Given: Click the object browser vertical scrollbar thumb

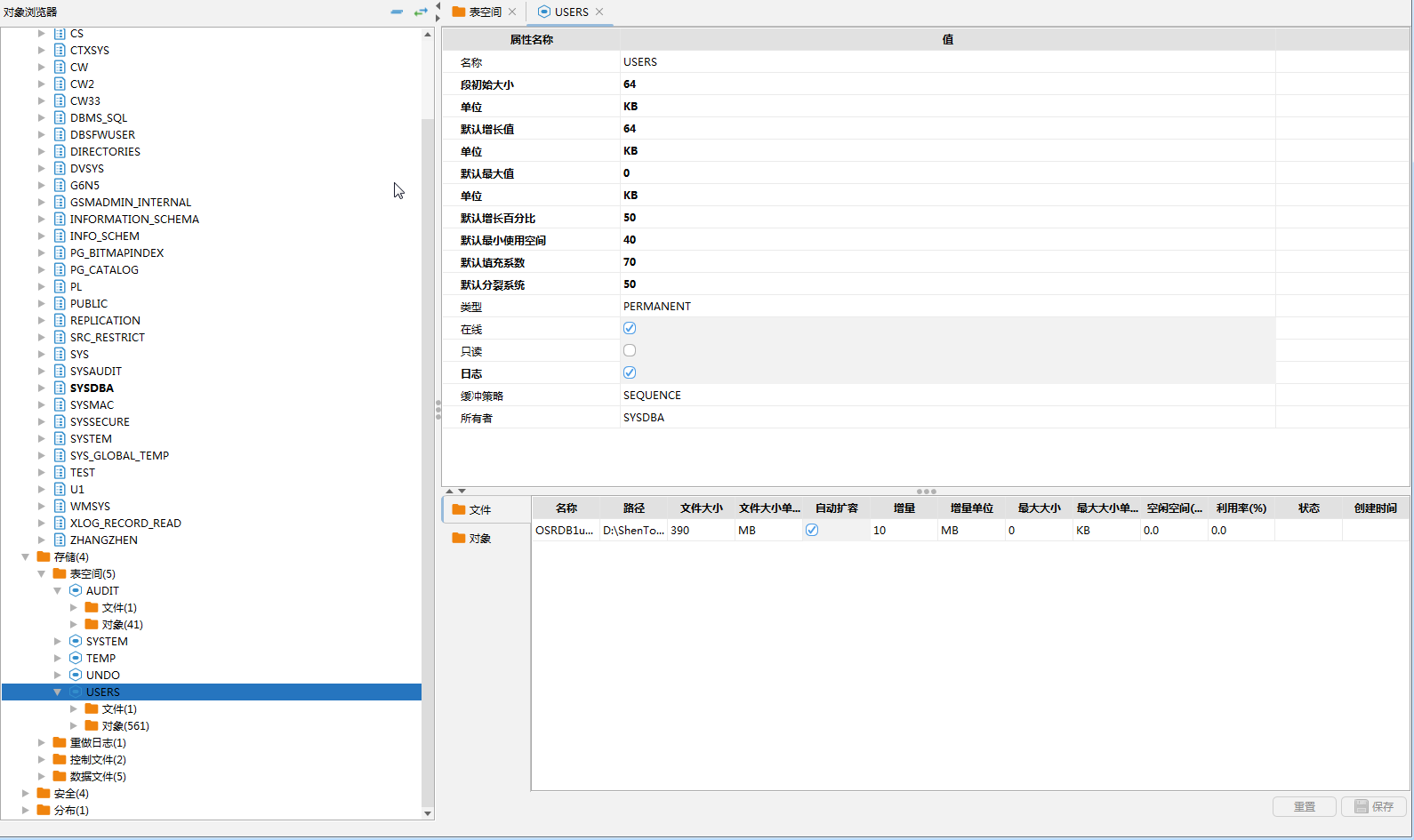Looking at the screenshot, I should (x=428, y=444).
